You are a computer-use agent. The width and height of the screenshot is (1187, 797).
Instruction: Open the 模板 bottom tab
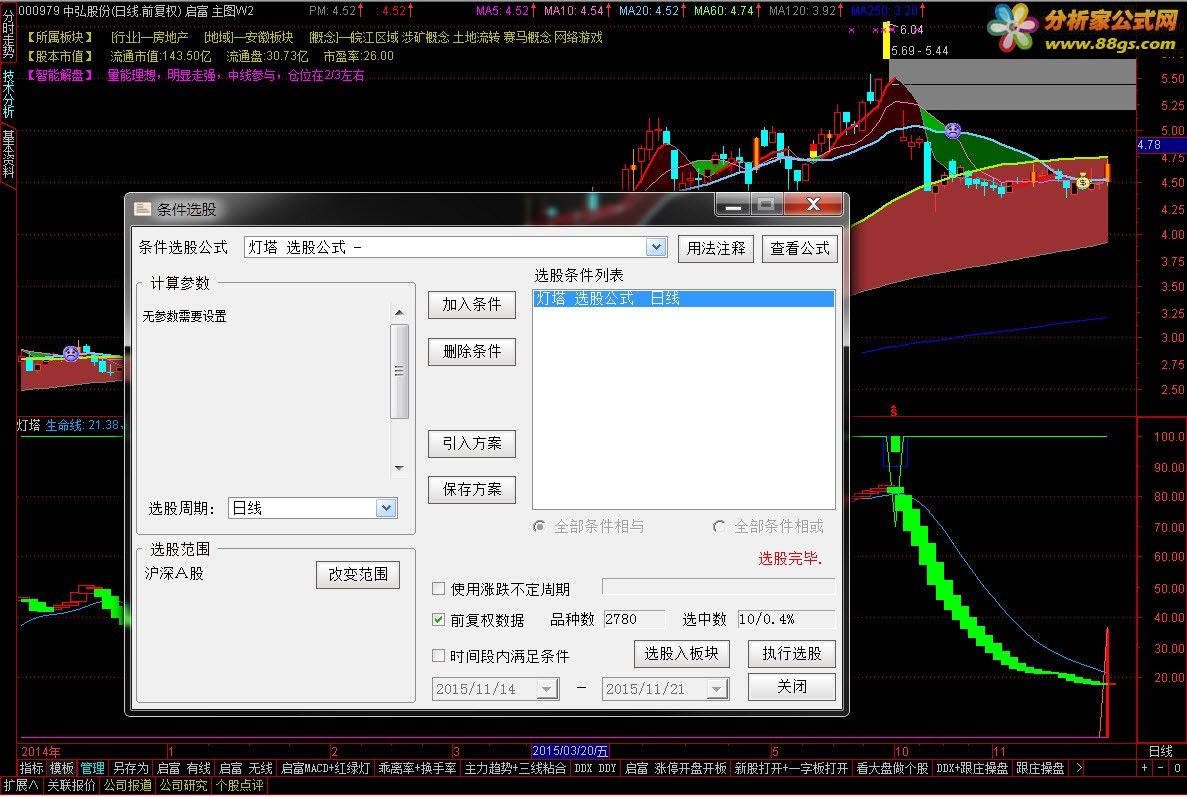coord(62,768)
